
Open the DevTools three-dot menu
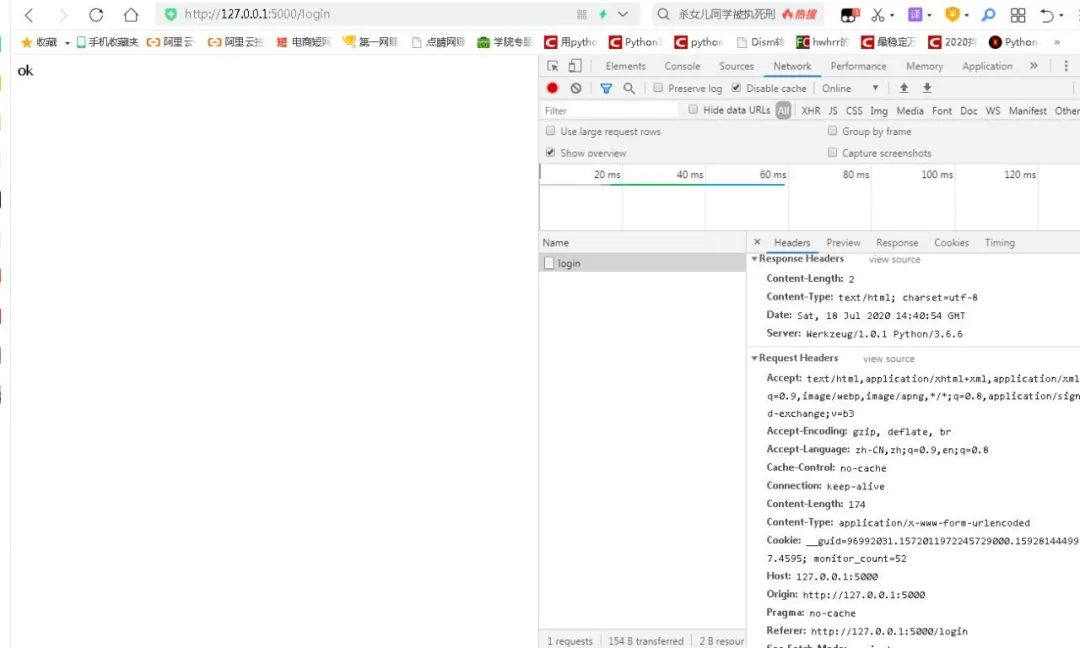[1066, 66]
